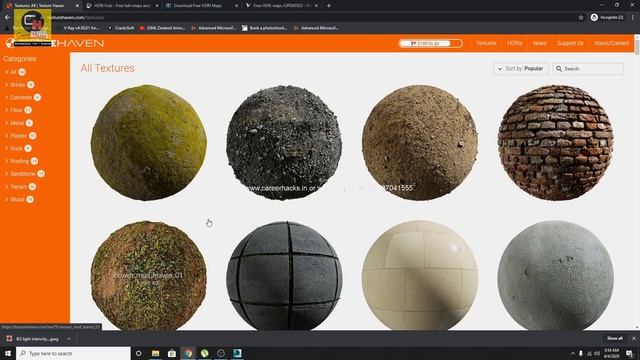Open the brown sandy soil texture sphere

[420, 142]
